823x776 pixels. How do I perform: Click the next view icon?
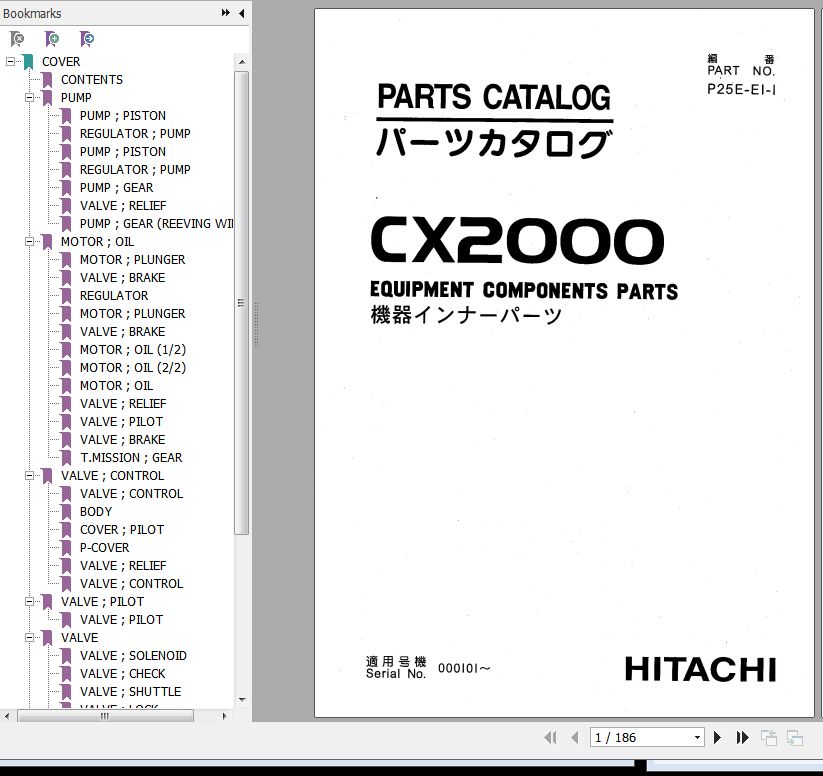[795, 738]
